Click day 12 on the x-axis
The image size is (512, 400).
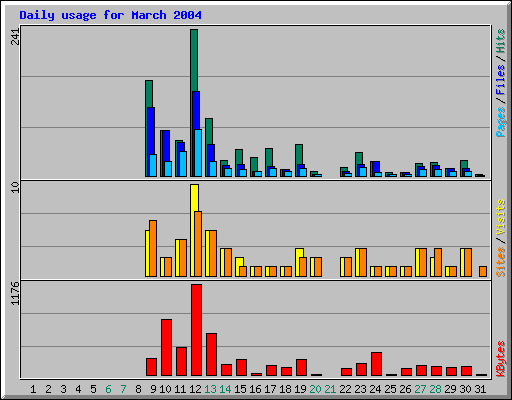pyautogui.click(x=195, y=389)
